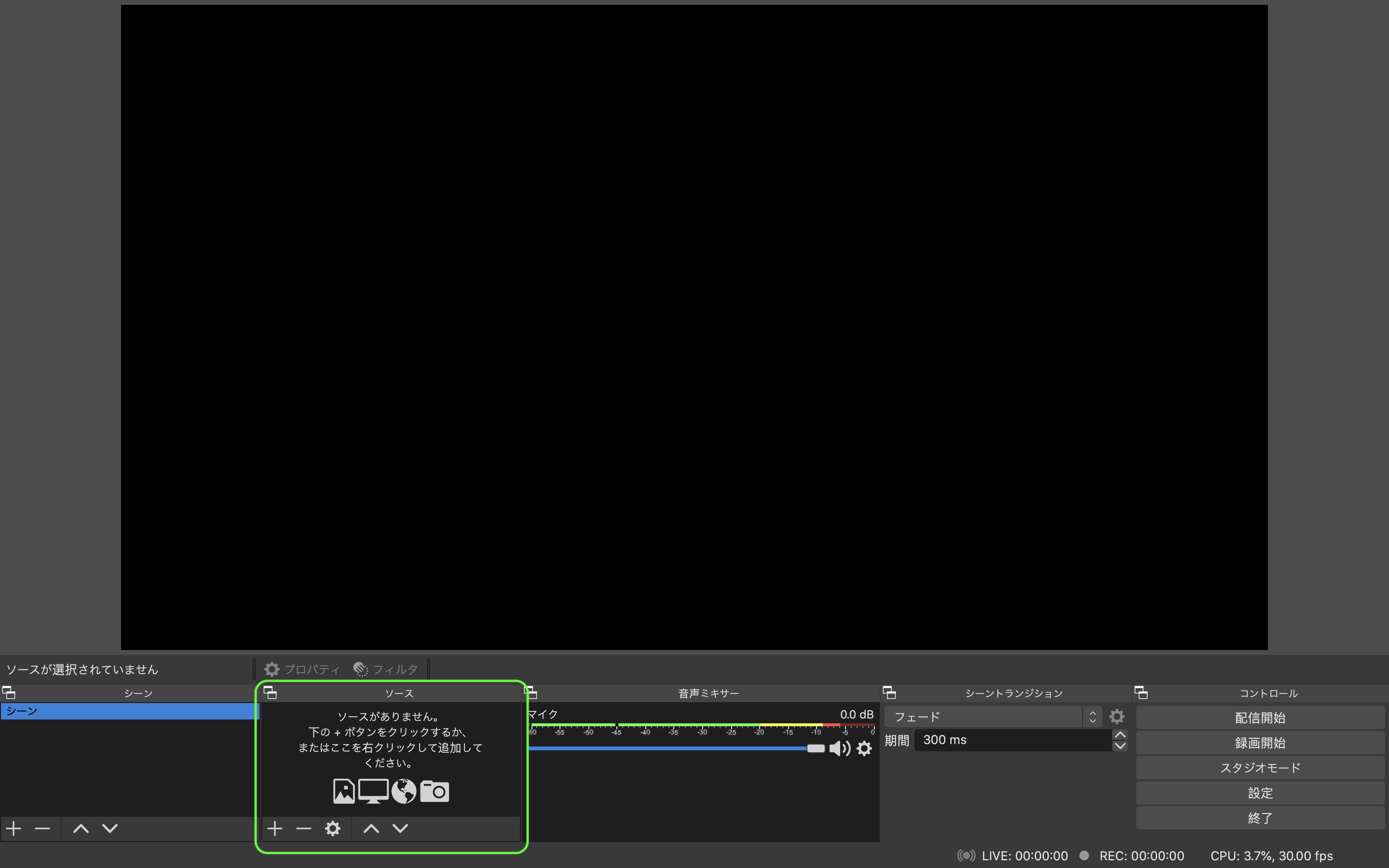Click the マイク volume slider handle
Image resolution: width=1389 pixels, height=868 pixels.
click(x=816, y=748)
